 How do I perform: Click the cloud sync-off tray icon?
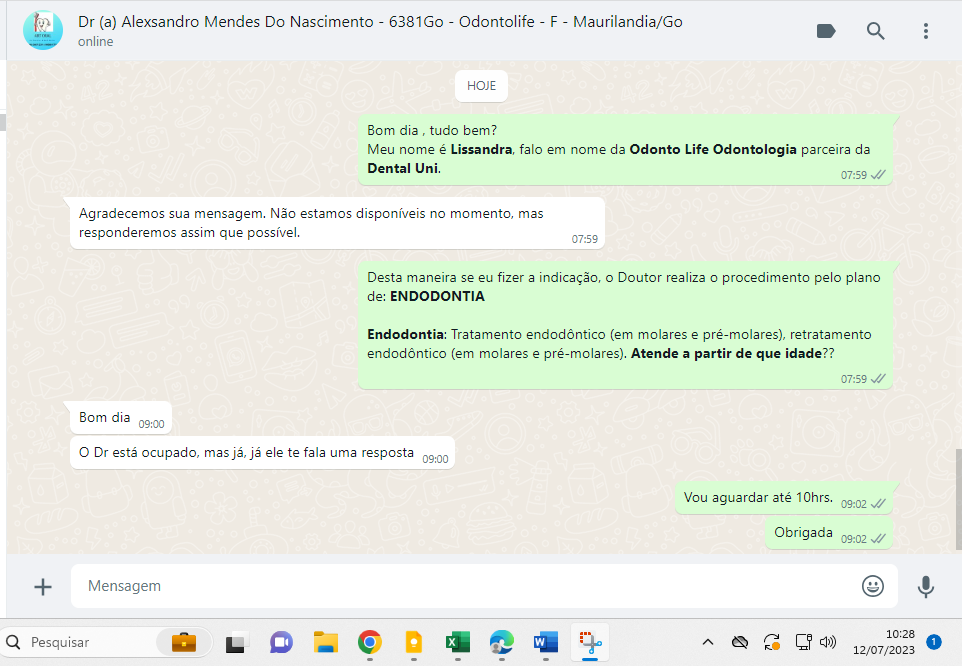pos(740,642)
